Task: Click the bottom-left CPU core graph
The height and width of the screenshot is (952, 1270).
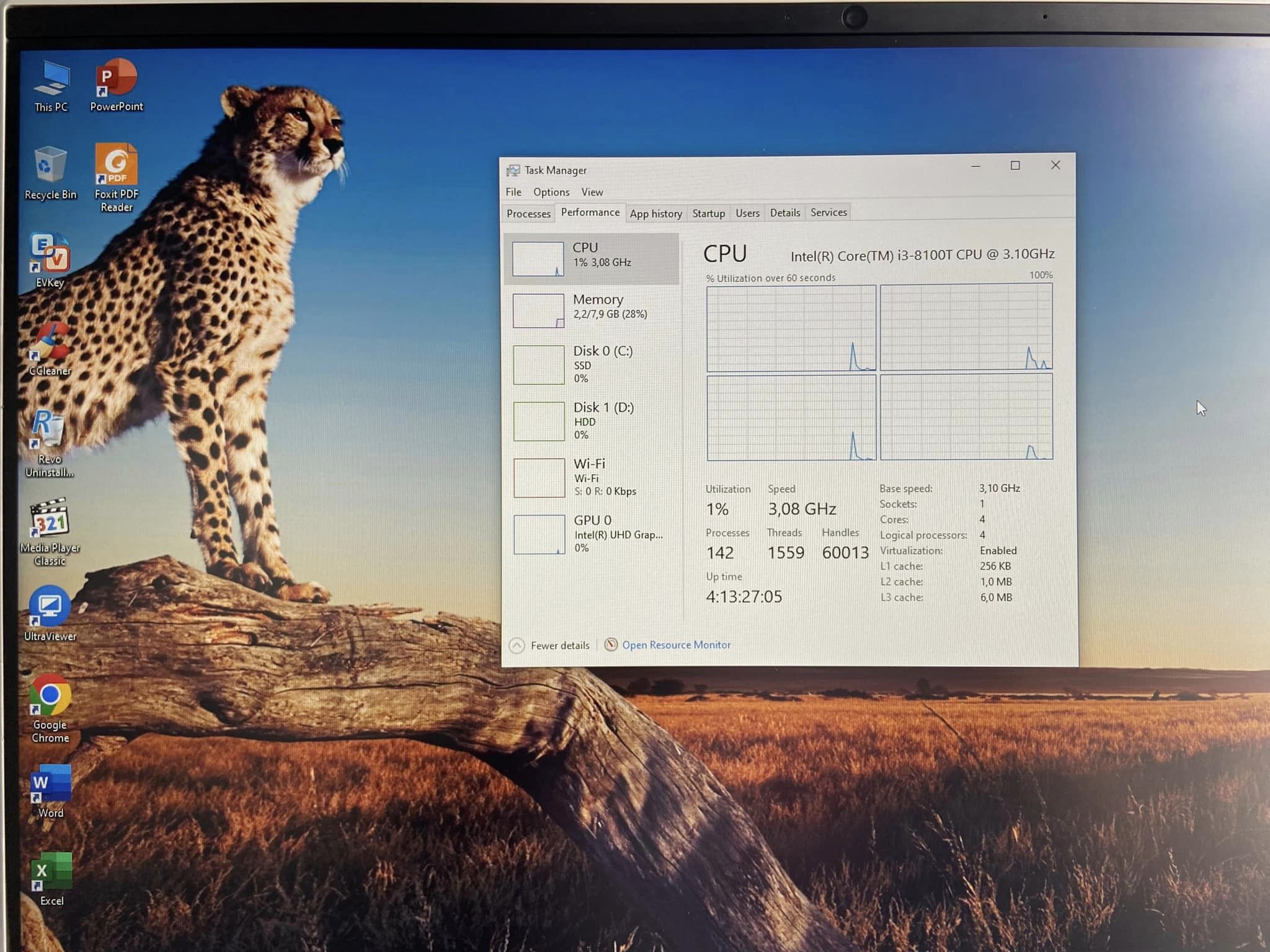Action: tap(791, 418)
